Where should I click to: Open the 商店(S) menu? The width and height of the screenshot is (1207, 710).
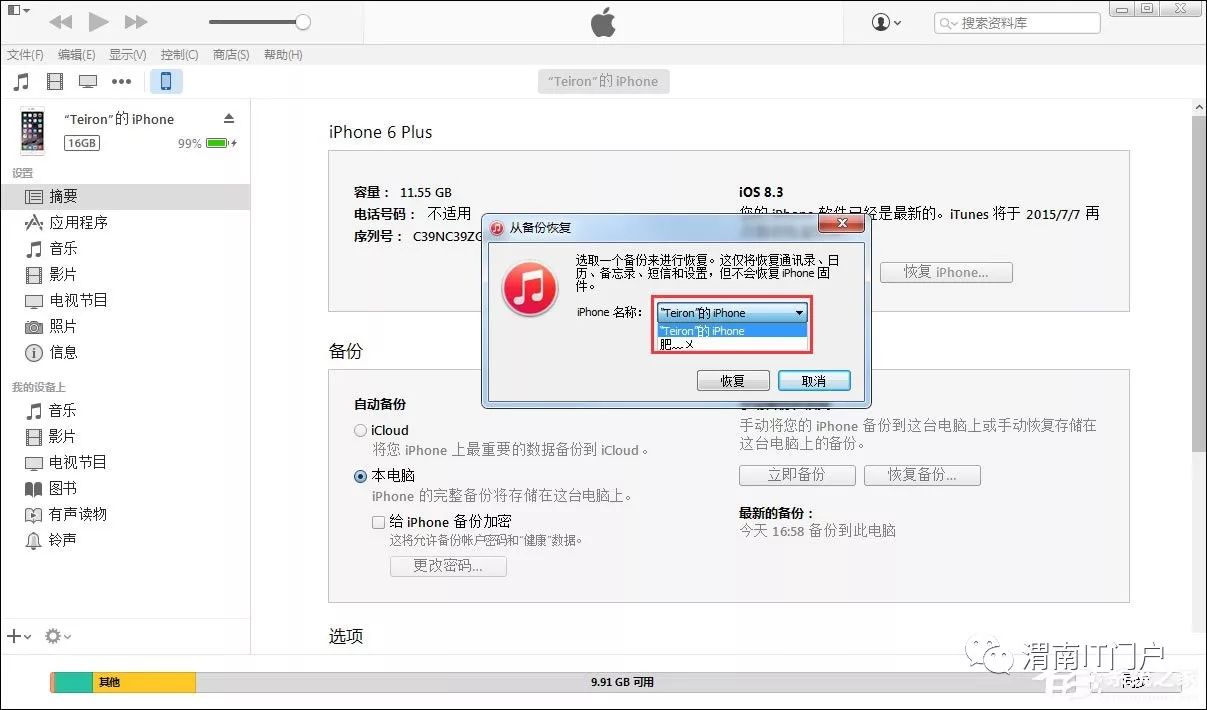(231, 55)
